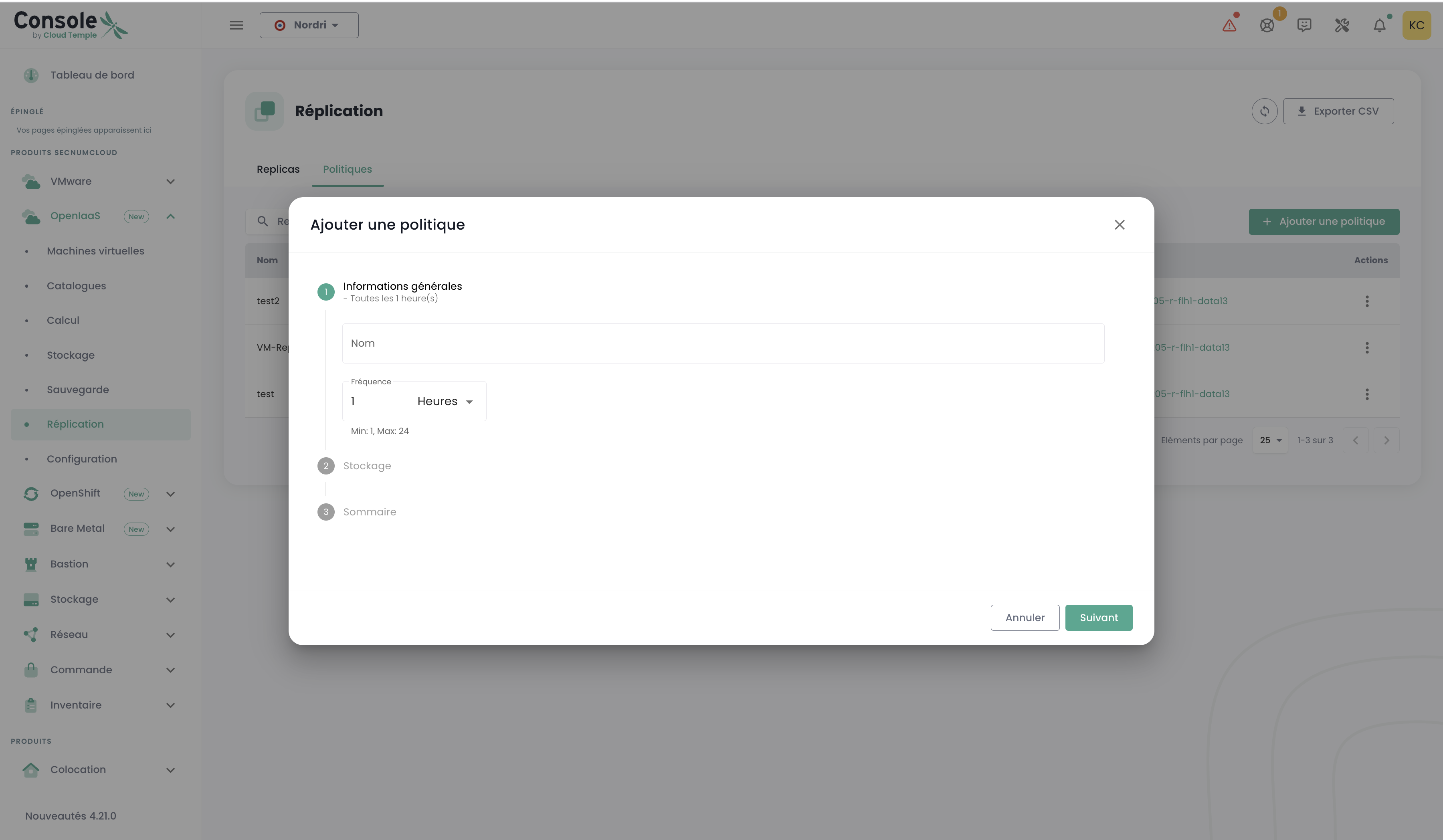Click the Annuler button
The image size is (1443, 840).
pyautogui.click(x=1025, y=617)
